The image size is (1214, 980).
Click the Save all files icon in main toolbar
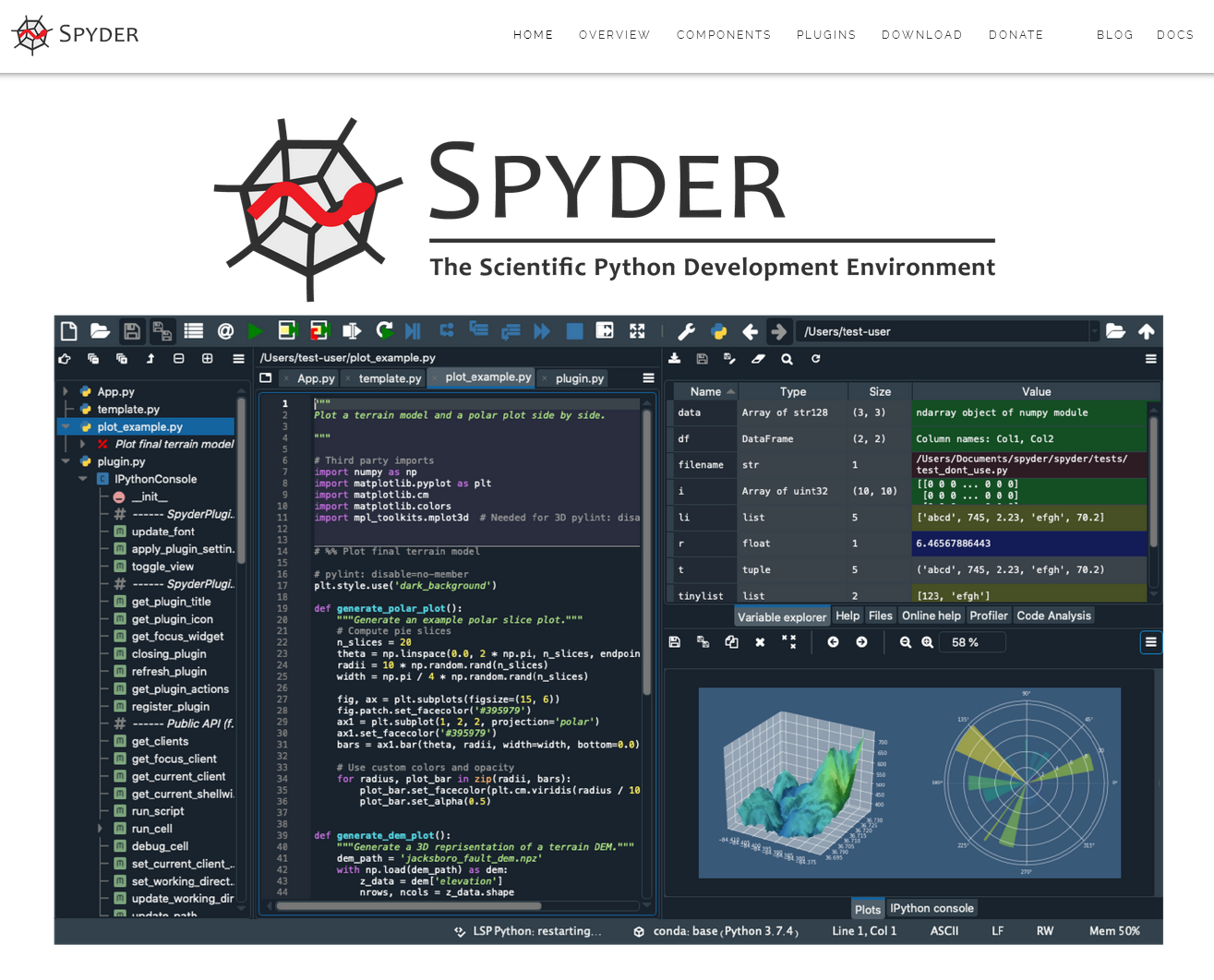point(162,331)
